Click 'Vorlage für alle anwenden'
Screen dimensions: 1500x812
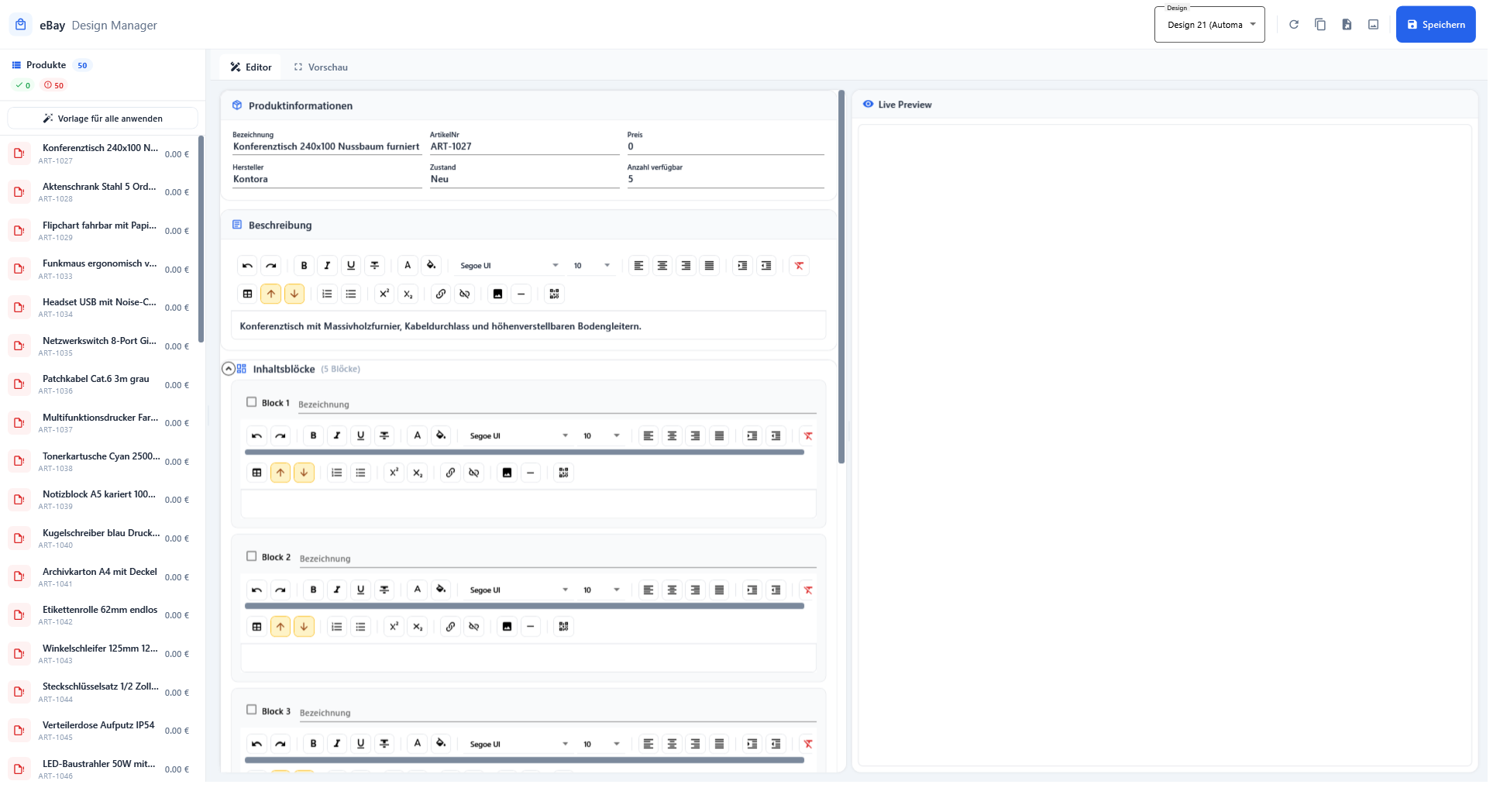pyautogui.click(x=102, y=119)
